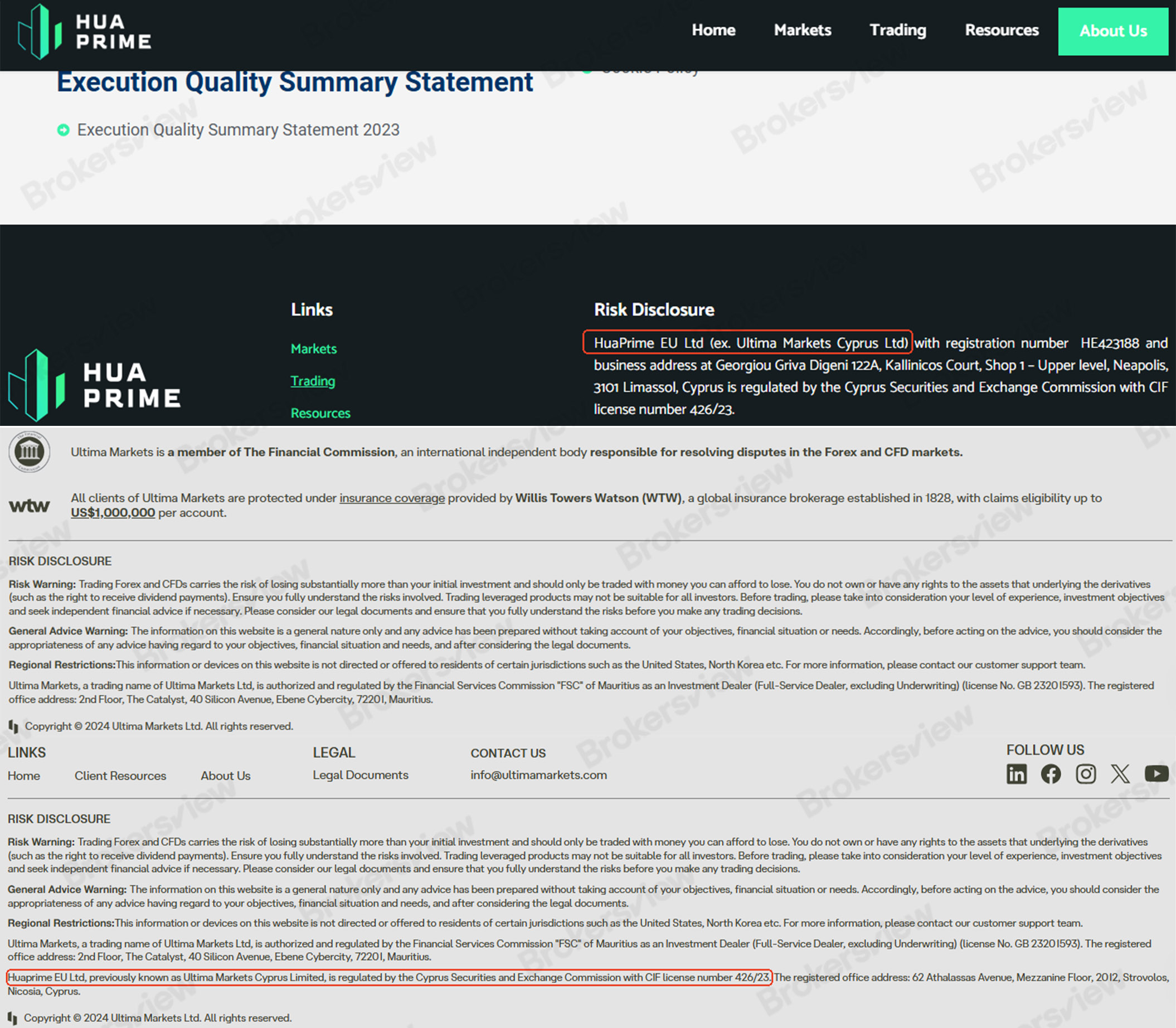The height and width of the screenshot is (1028, 1176).
Task: Click the About Us button
Action: 1112,31
